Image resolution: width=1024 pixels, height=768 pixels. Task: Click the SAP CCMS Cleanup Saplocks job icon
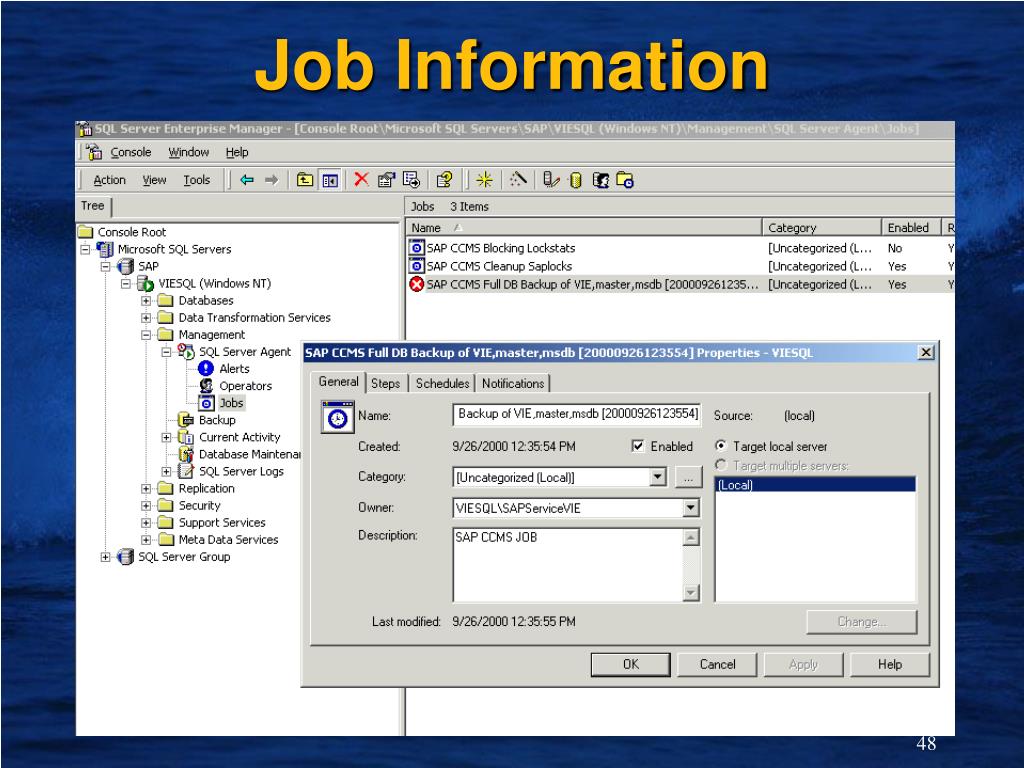pos(416,266)
